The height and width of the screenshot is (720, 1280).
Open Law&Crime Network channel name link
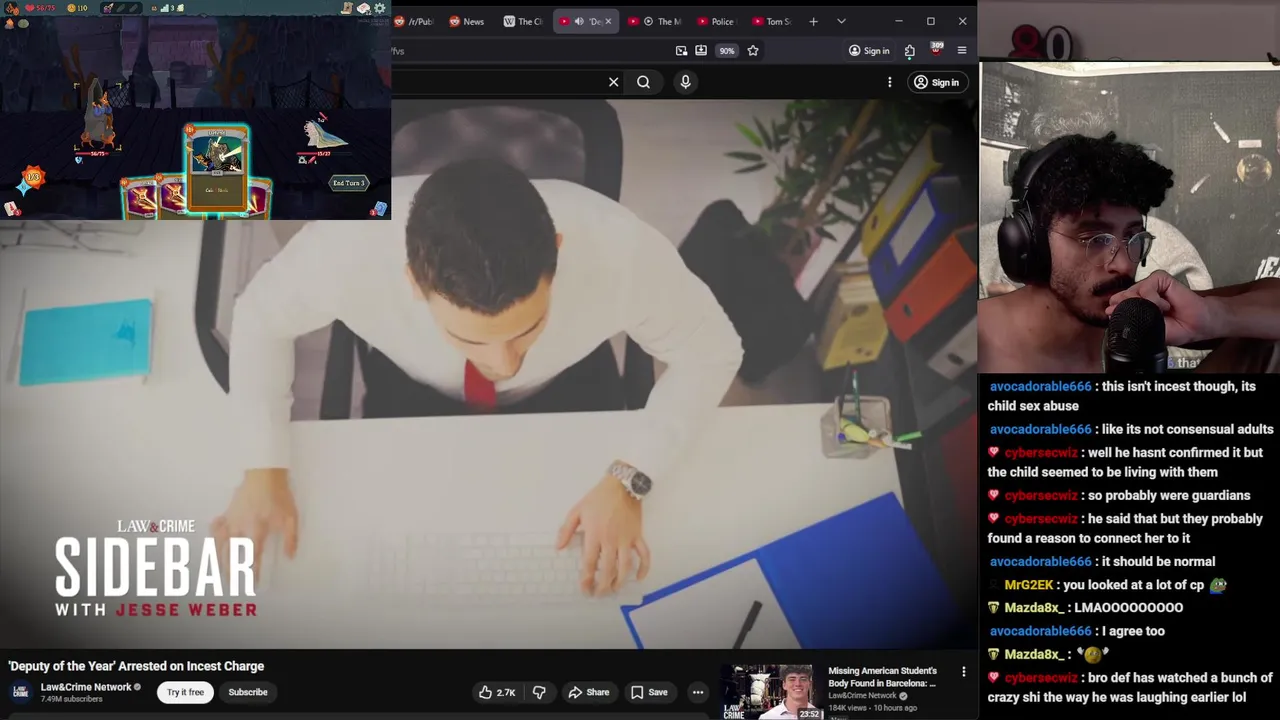(x=86, y=687)
